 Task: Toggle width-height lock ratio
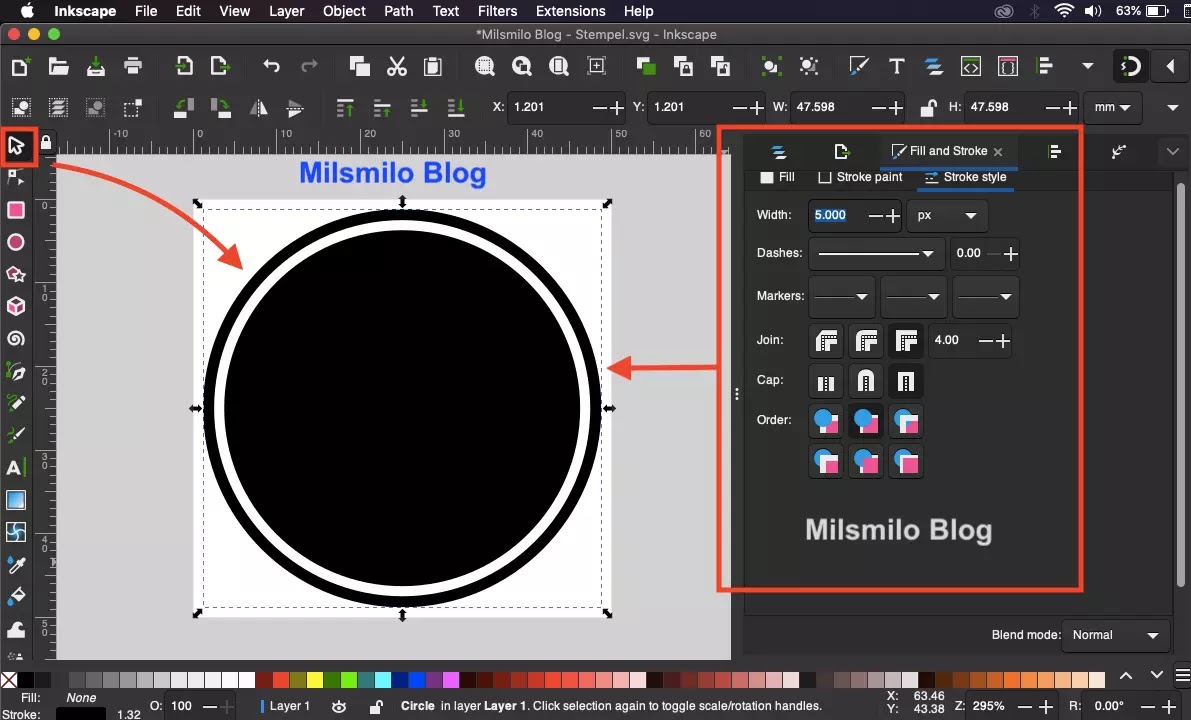pyautogui.click(x=927, y=108)
